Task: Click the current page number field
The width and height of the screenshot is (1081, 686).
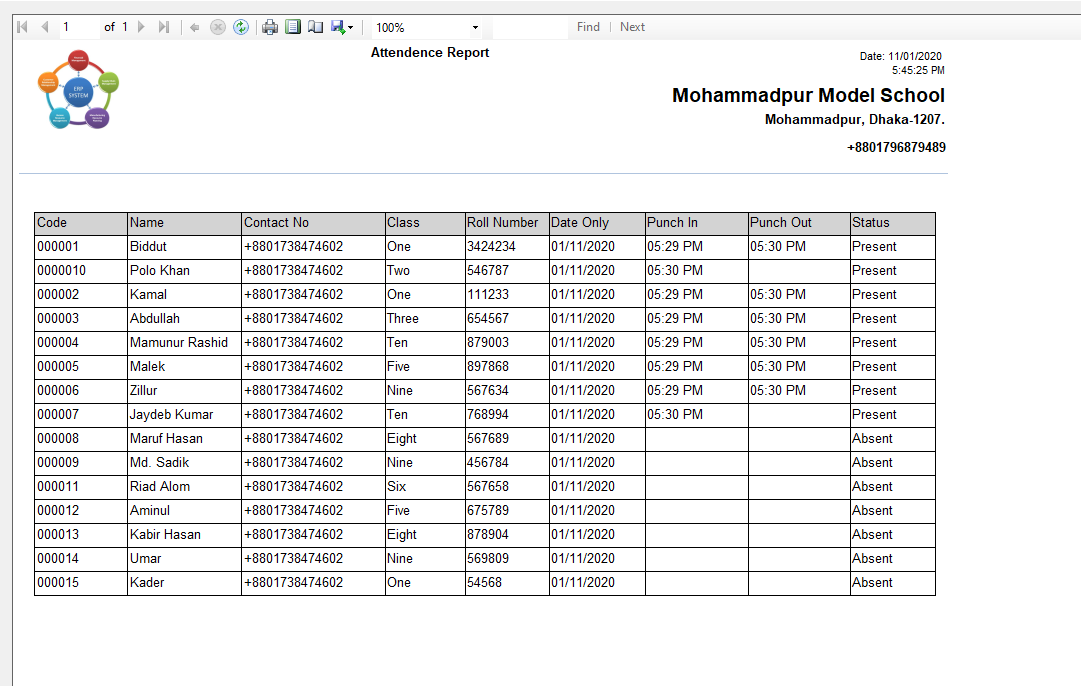Action: pyautogui.click(x=79, y=27)
